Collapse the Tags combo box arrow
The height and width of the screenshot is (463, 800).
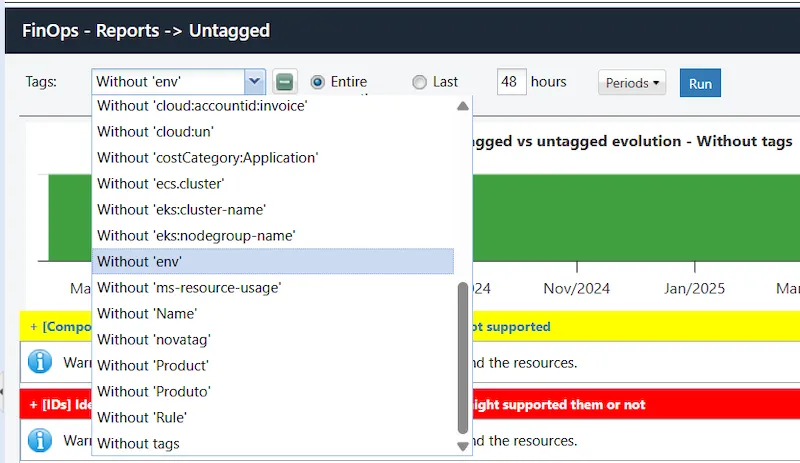tap(255, 82)
